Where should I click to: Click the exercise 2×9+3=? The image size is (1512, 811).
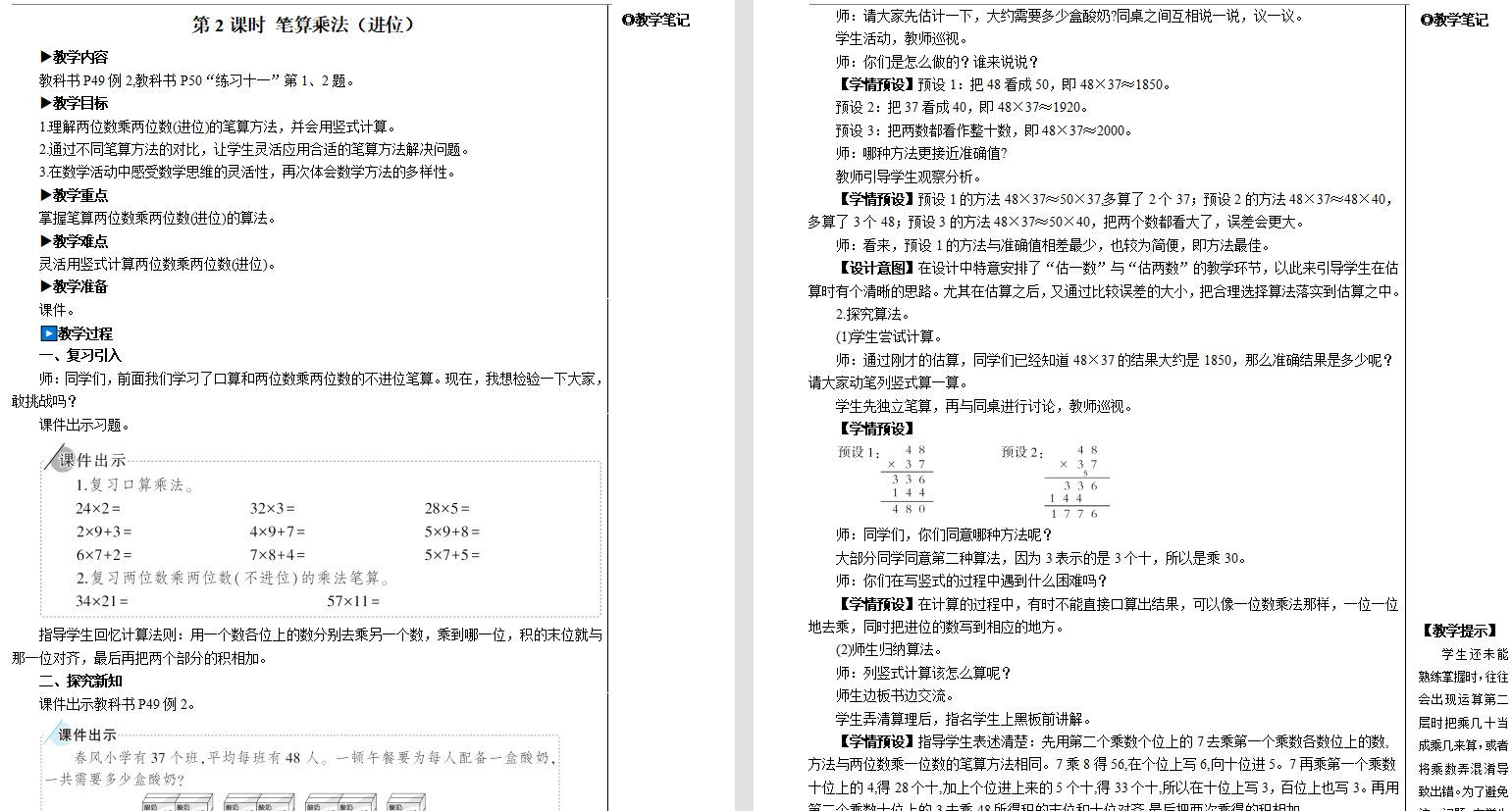(104, 532)
